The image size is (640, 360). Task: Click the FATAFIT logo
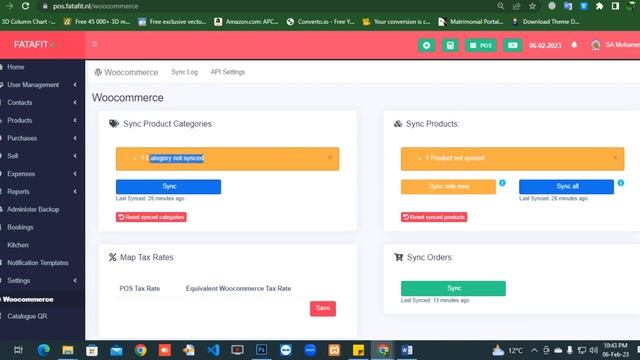coord(33,44)
